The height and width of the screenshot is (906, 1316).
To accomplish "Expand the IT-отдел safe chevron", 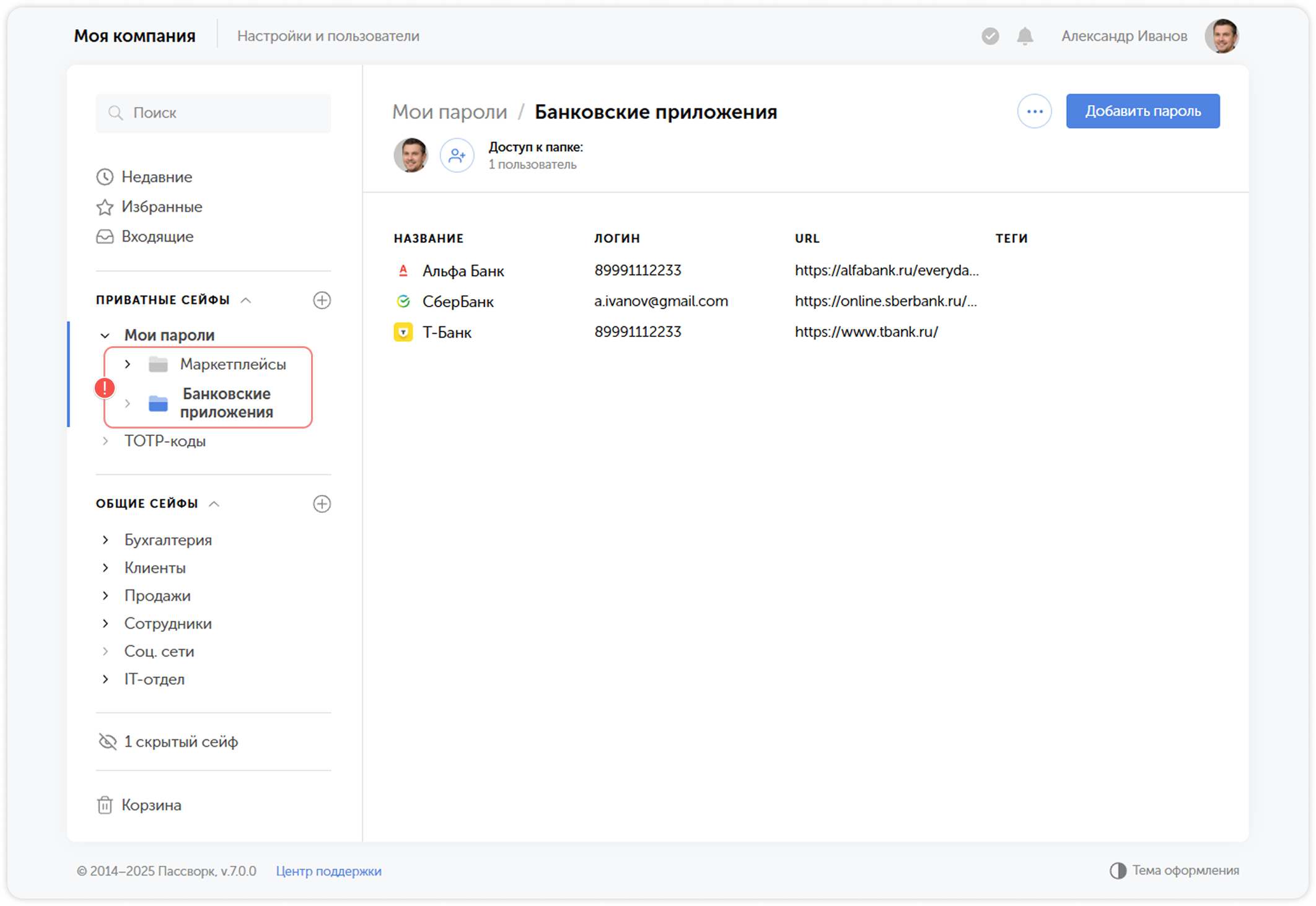I will pos(105,679).
